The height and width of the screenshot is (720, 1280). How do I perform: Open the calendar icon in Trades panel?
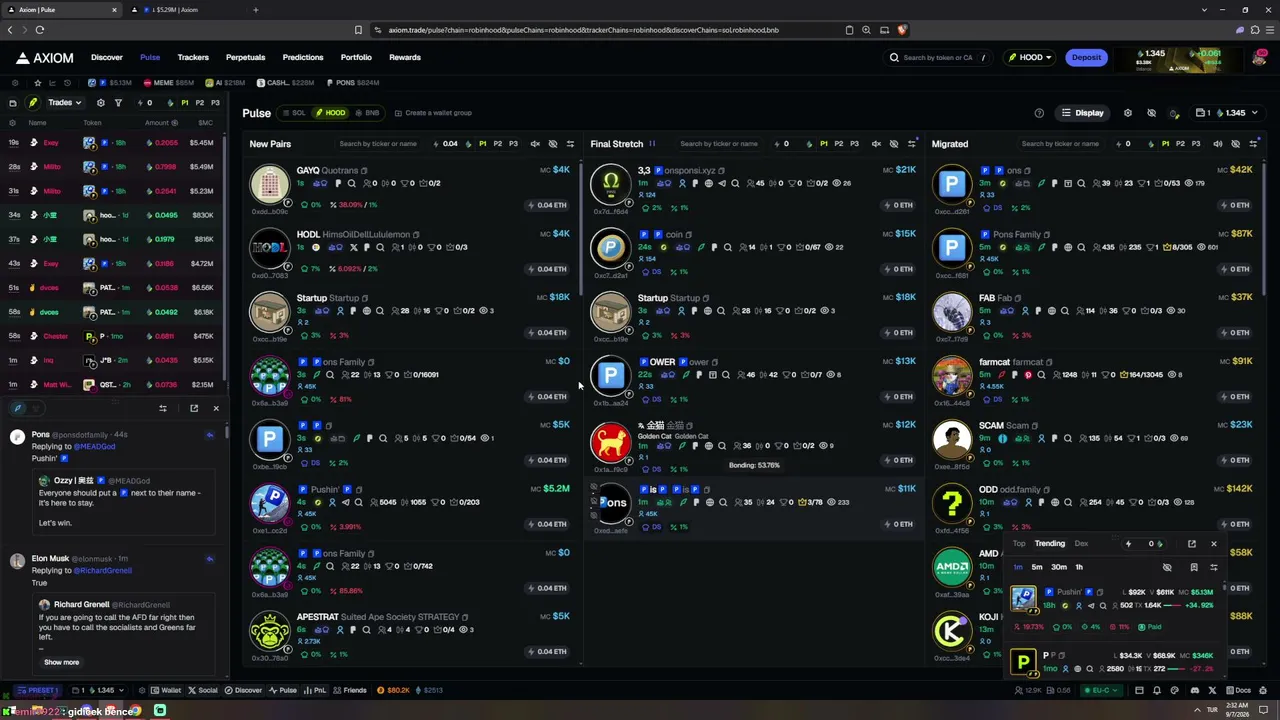[12, 103]
